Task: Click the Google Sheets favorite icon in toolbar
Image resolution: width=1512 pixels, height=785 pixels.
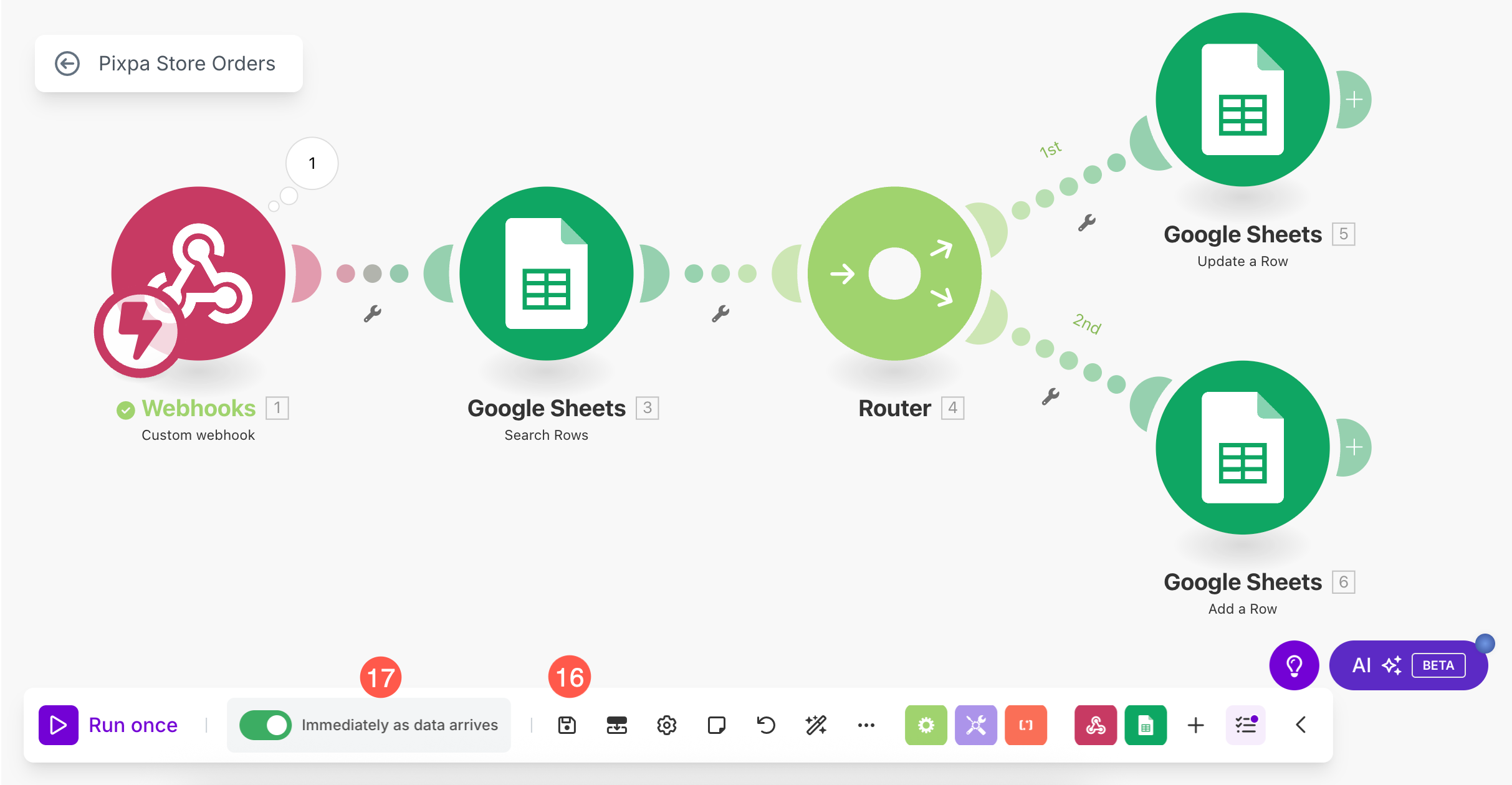Action: coord(1146,725)
